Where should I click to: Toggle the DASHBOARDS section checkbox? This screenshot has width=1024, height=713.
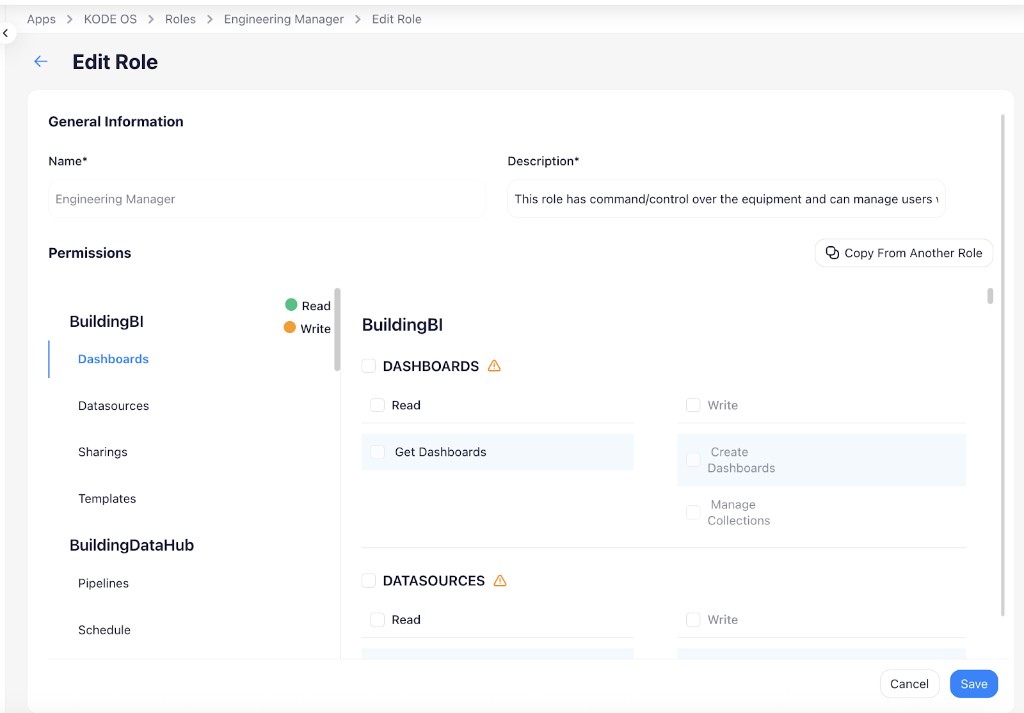coord(369,366)
